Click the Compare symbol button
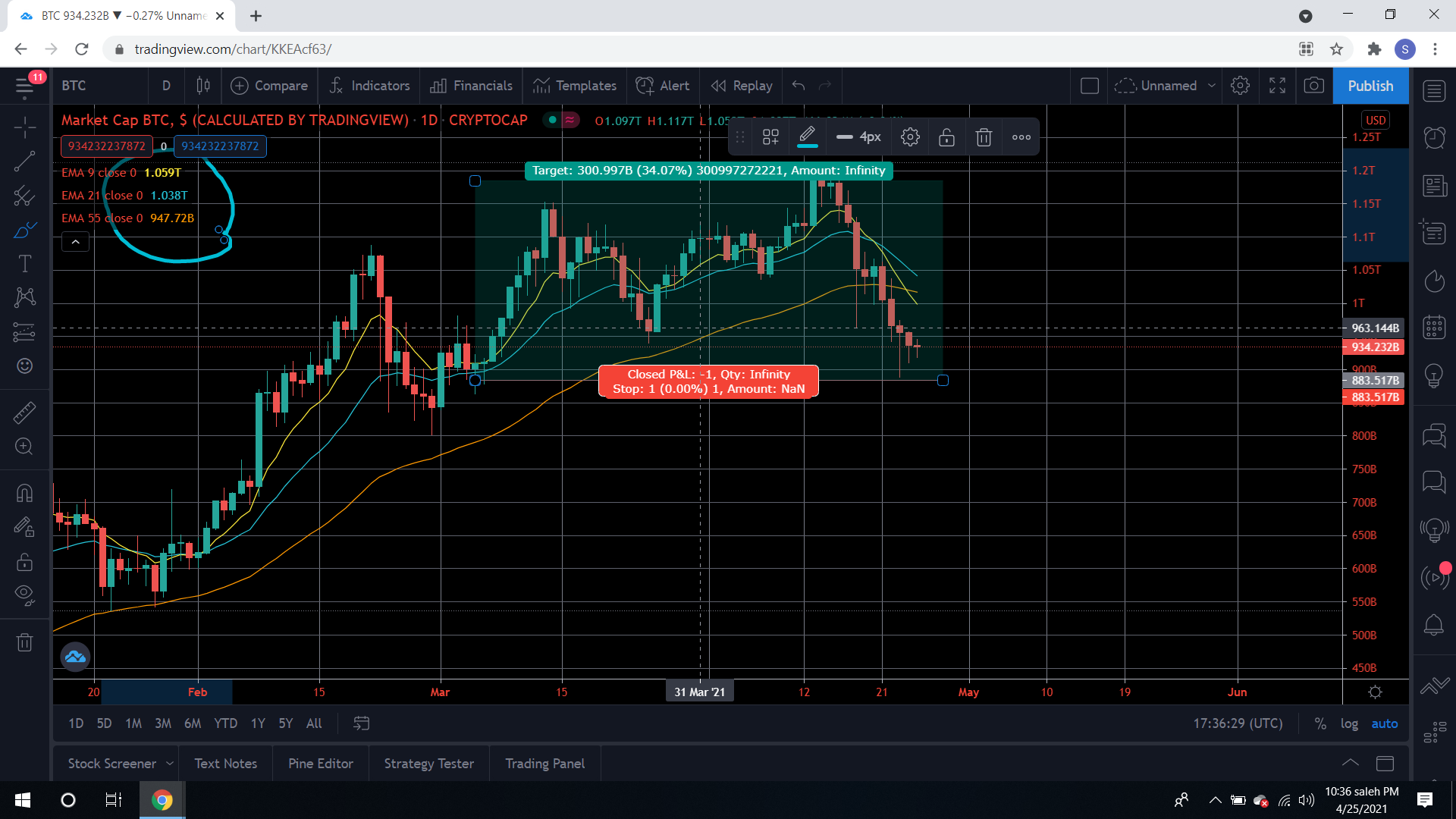This screenshot has width=1456, height=819. pos(269,86)
